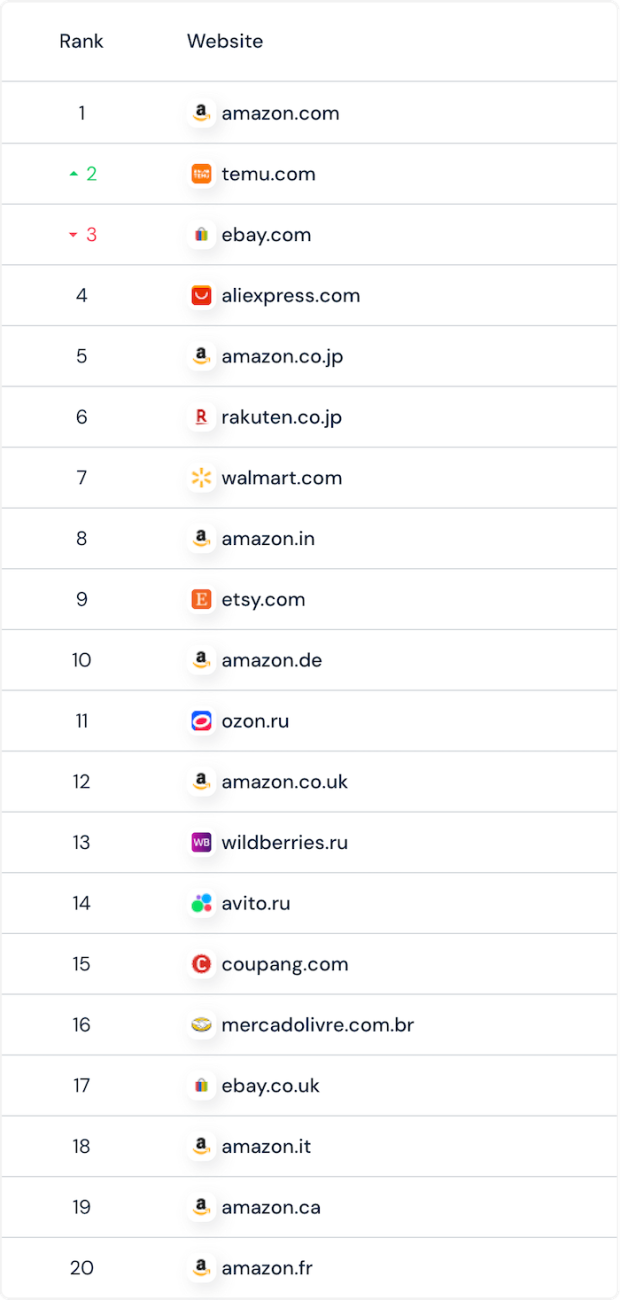The image size is (620, 1300).
Task: Click the Amazon favicon next to amazon.com
Action: (201, 113)
